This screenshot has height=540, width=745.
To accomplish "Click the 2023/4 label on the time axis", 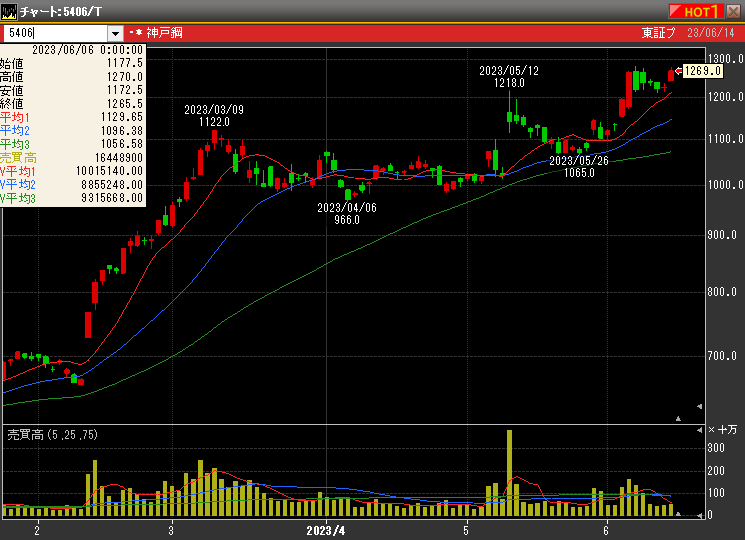I will coord(325,529).
